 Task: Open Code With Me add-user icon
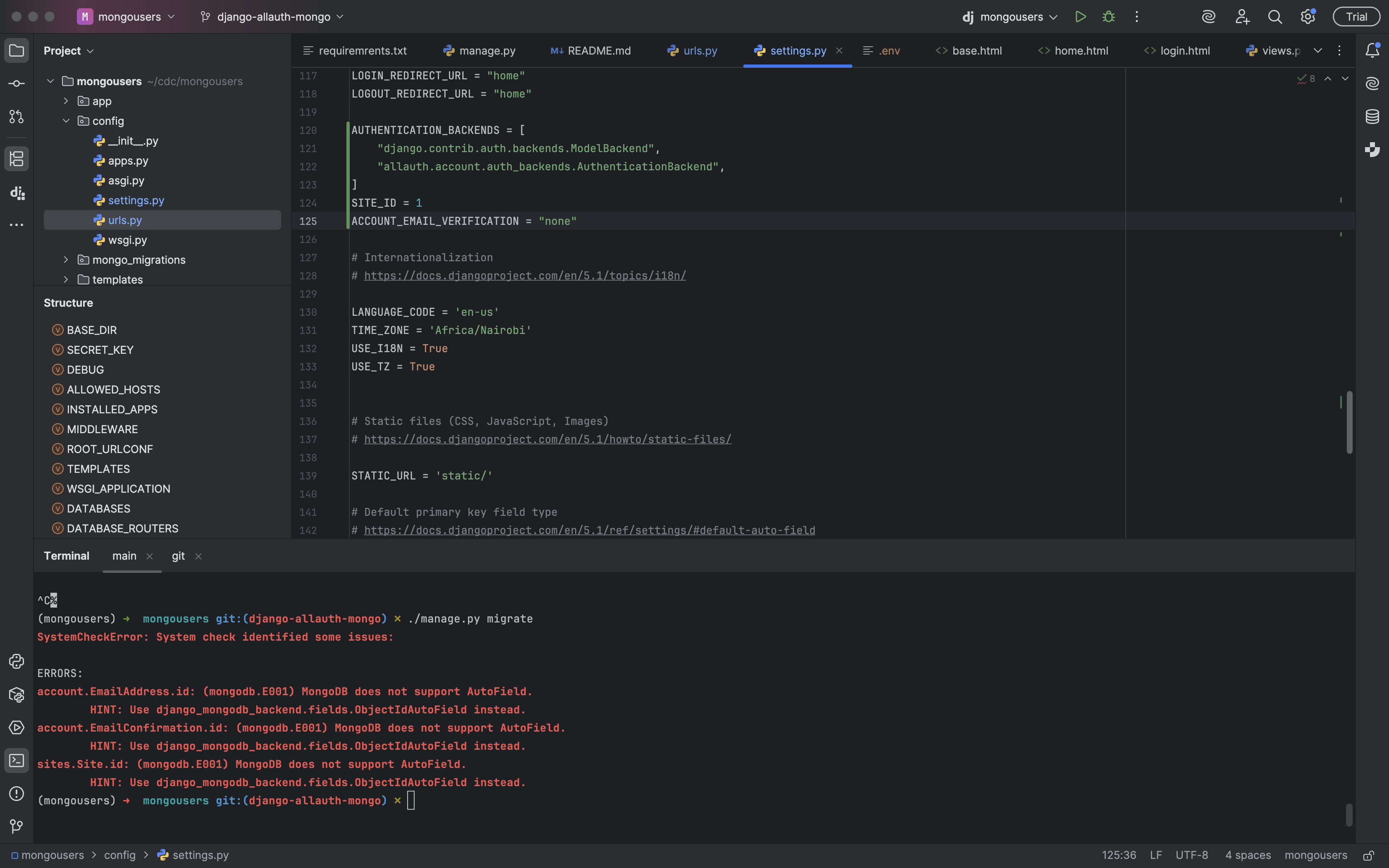1242,17
